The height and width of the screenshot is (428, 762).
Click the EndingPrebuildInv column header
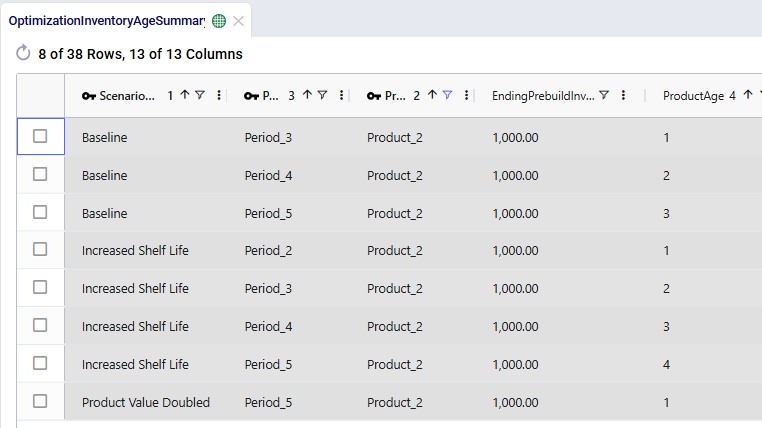point(543,96)
